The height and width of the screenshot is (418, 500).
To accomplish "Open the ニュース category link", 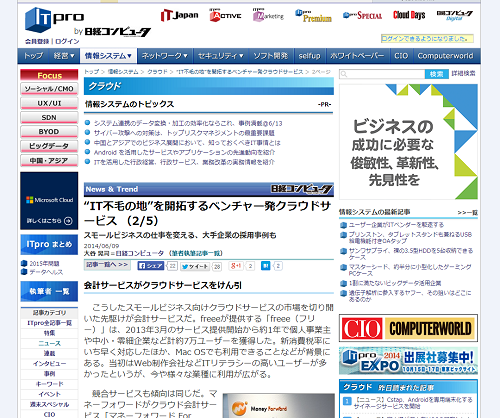I will point(49,343).
